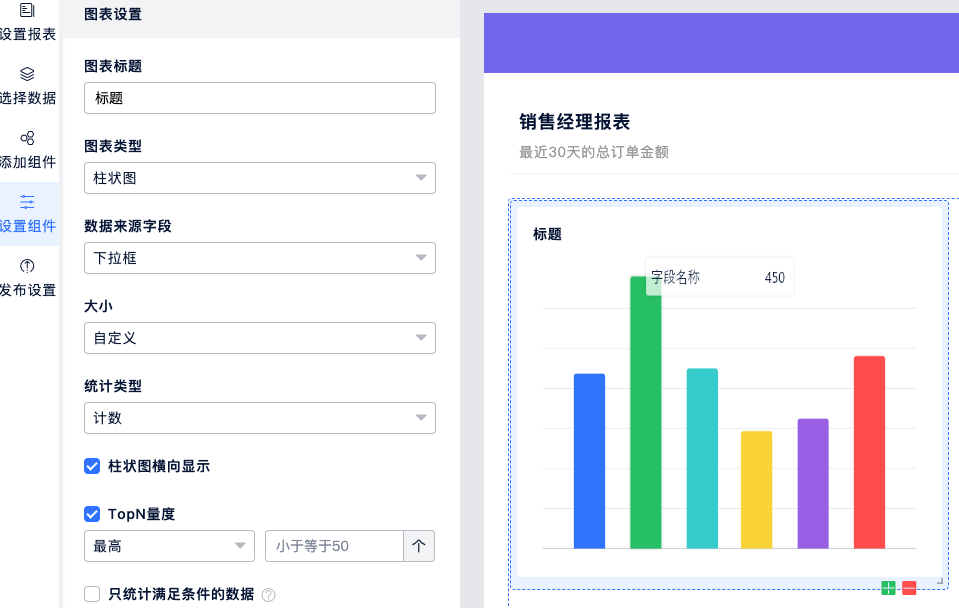Open 发布设置 upload icon
Screen dimensions: 959x608
[x=27, y=266]
